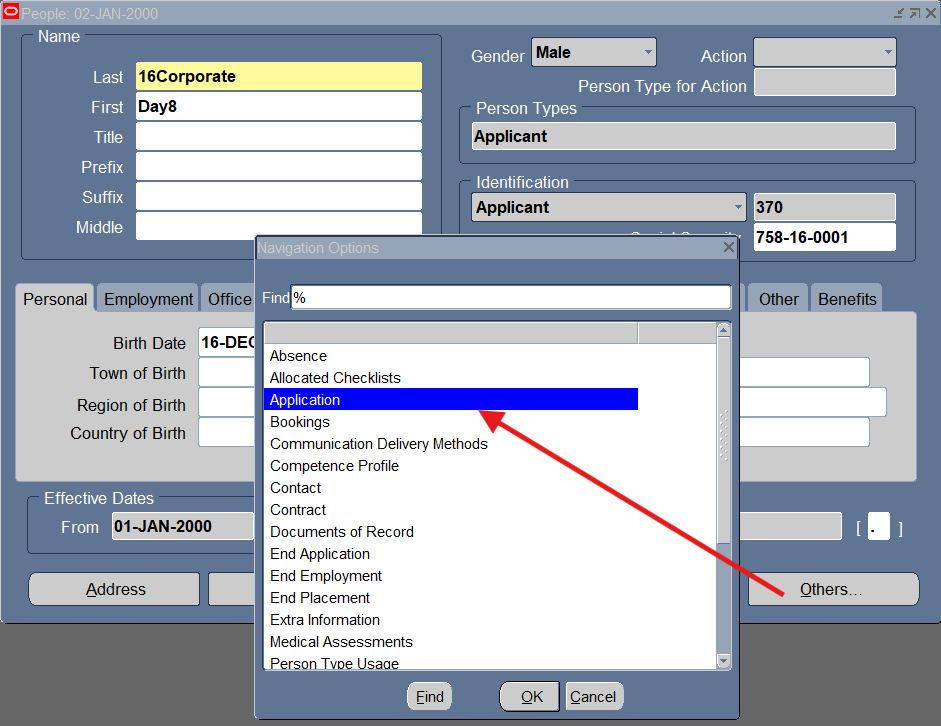Select Application in the navigation list

pos(450,400)
